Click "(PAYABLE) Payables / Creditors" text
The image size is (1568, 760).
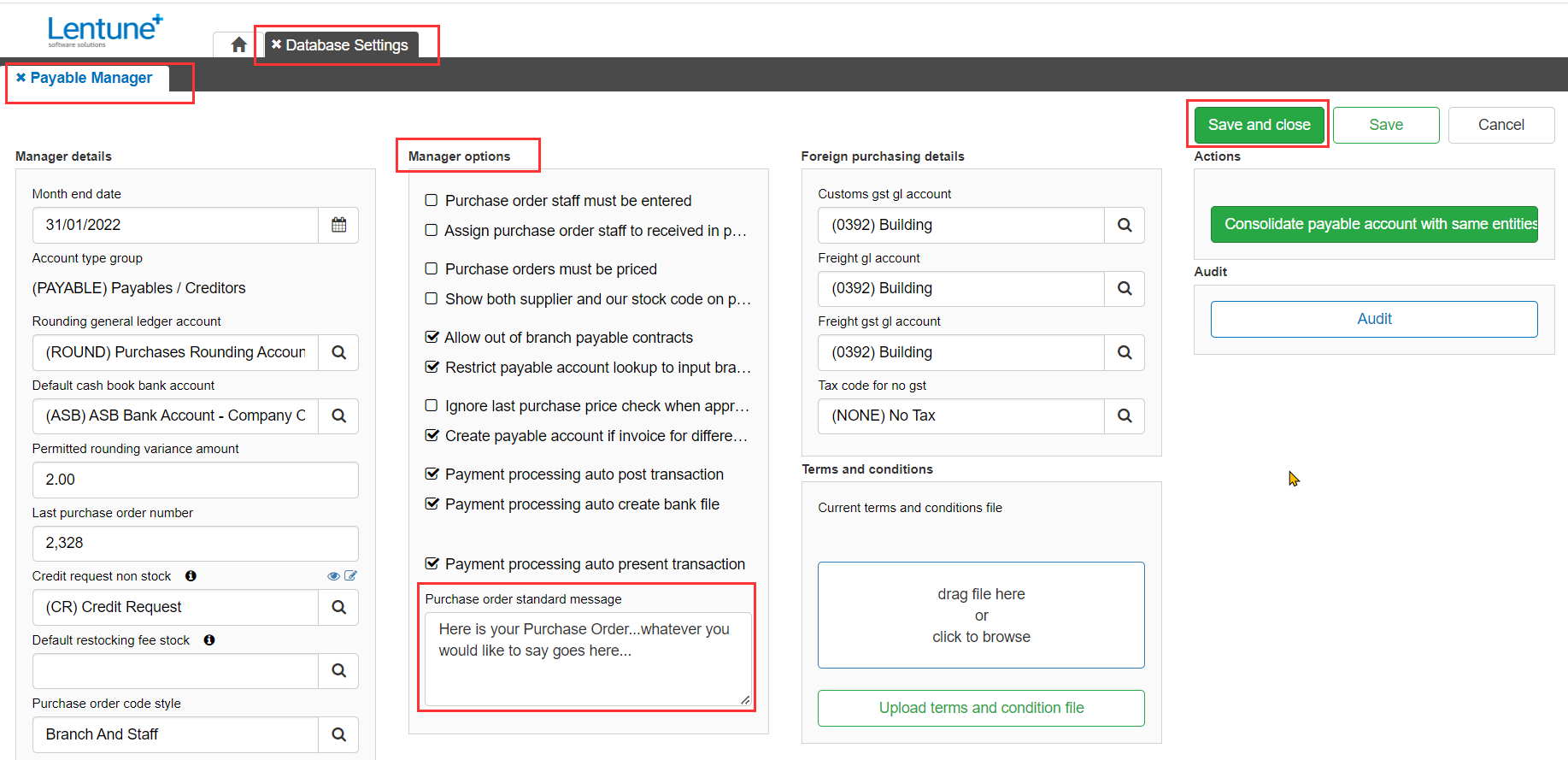click(x=138, y=288)
